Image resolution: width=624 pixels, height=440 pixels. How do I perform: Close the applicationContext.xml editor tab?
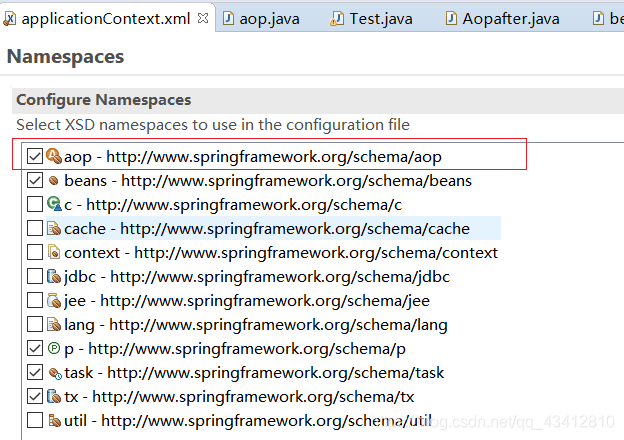point(203,18)
